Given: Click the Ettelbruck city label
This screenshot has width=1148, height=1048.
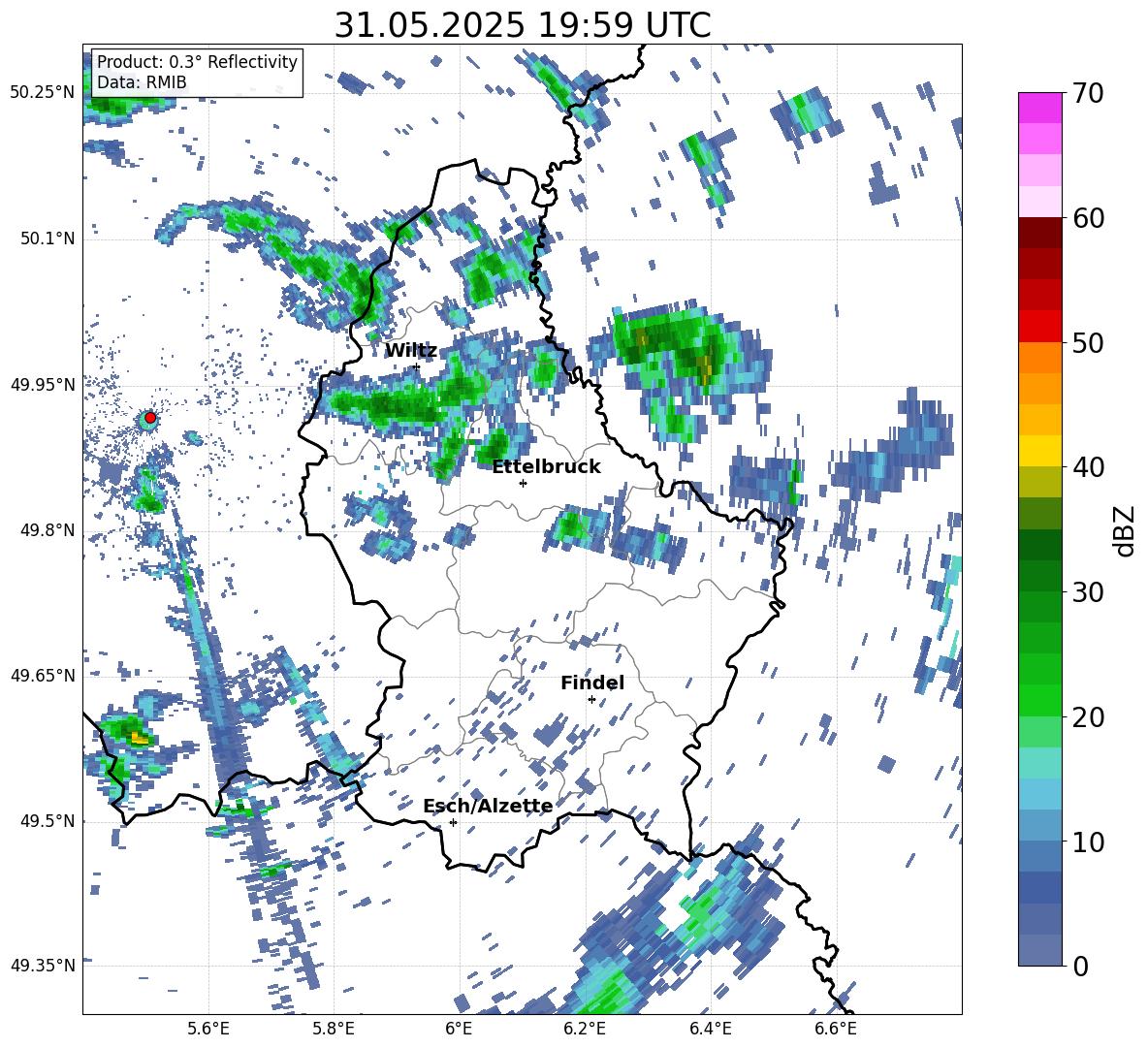Looking at the screenshot, I should (x=546, y=467).
